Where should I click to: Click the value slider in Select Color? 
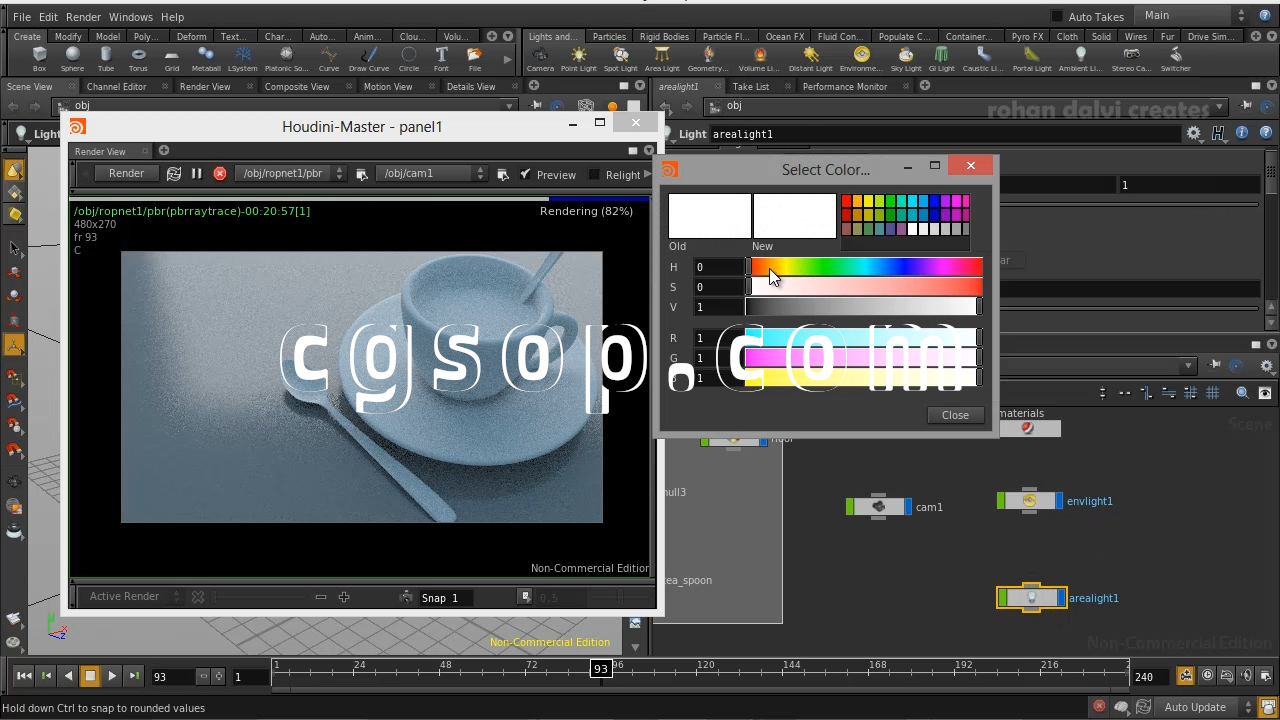(x=866, y=307)
